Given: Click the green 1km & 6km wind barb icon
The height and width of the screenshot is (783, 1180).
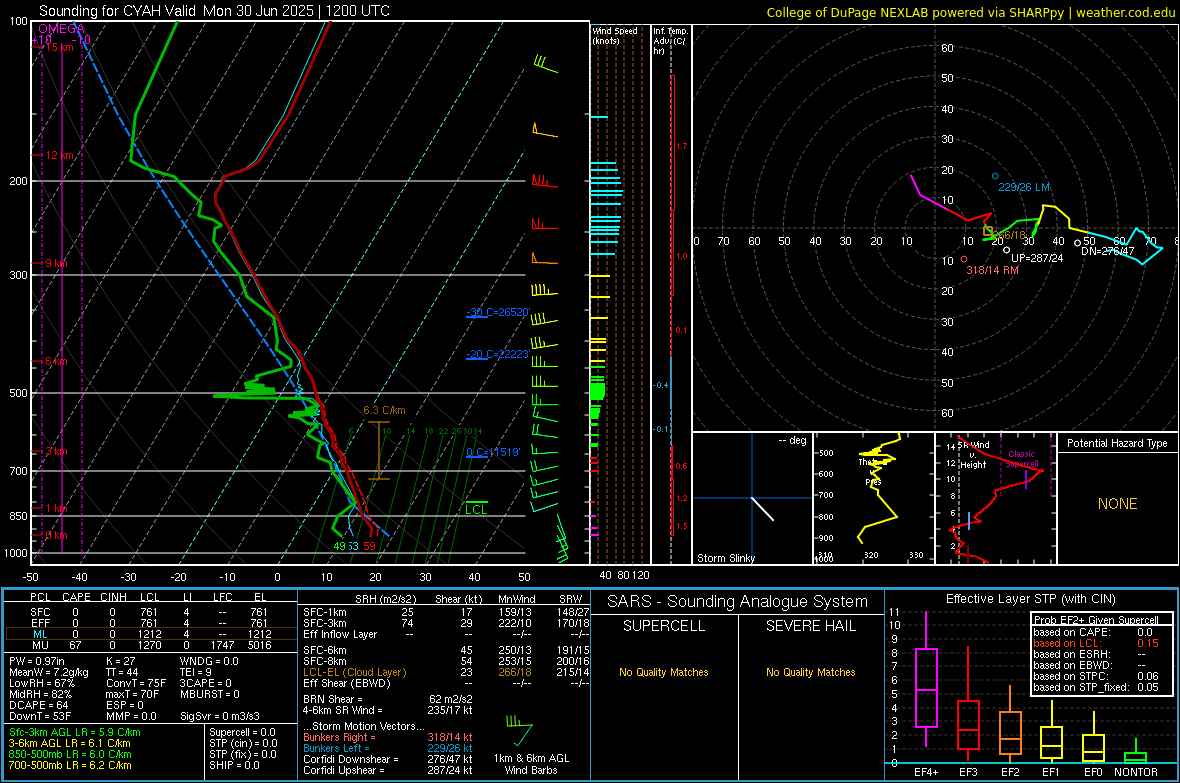Looking at the screenshot, I should point(519,729).
